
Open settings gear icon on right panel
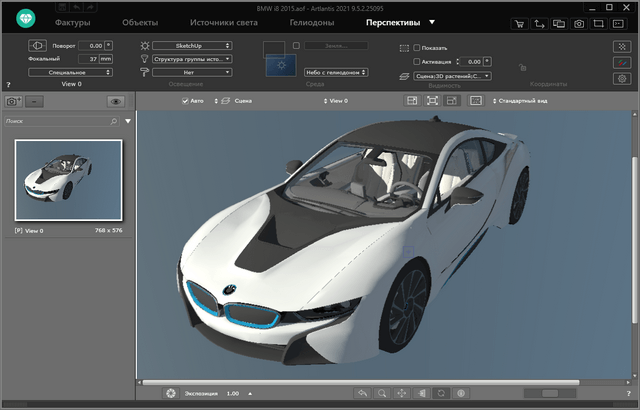tap(621, 78)
